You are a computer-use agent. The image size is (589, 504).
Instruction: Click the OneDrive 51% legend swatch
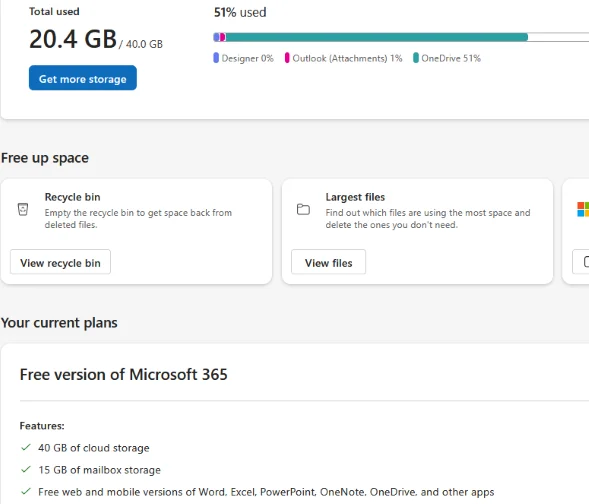pyautogui.click(x=416, y=58)
